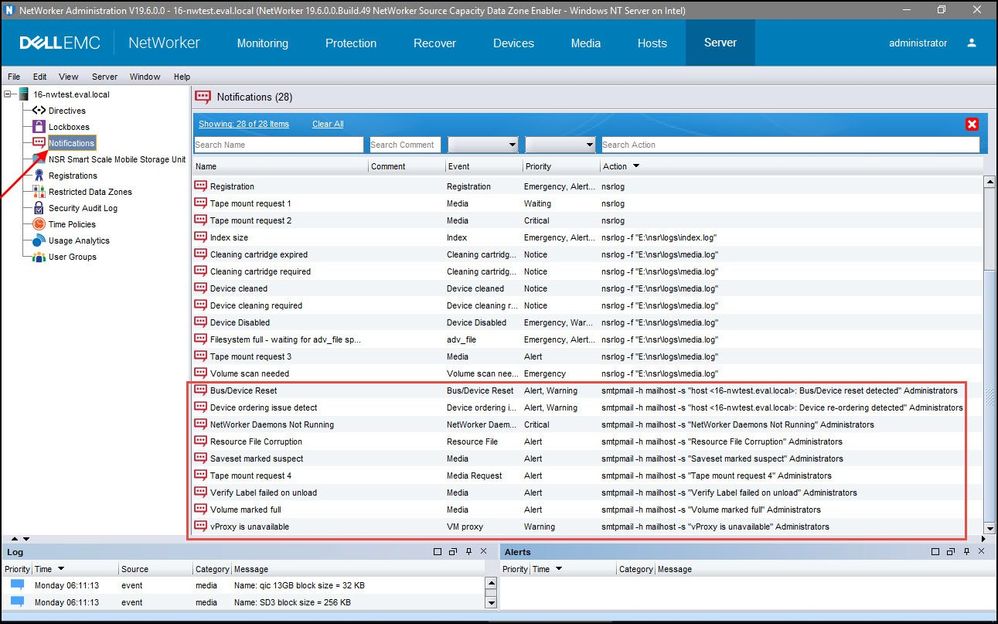998x624 pixels.
Task: Click the NSR Smart Scale Mobile Storage Unit icon
Action: point(39,159)
